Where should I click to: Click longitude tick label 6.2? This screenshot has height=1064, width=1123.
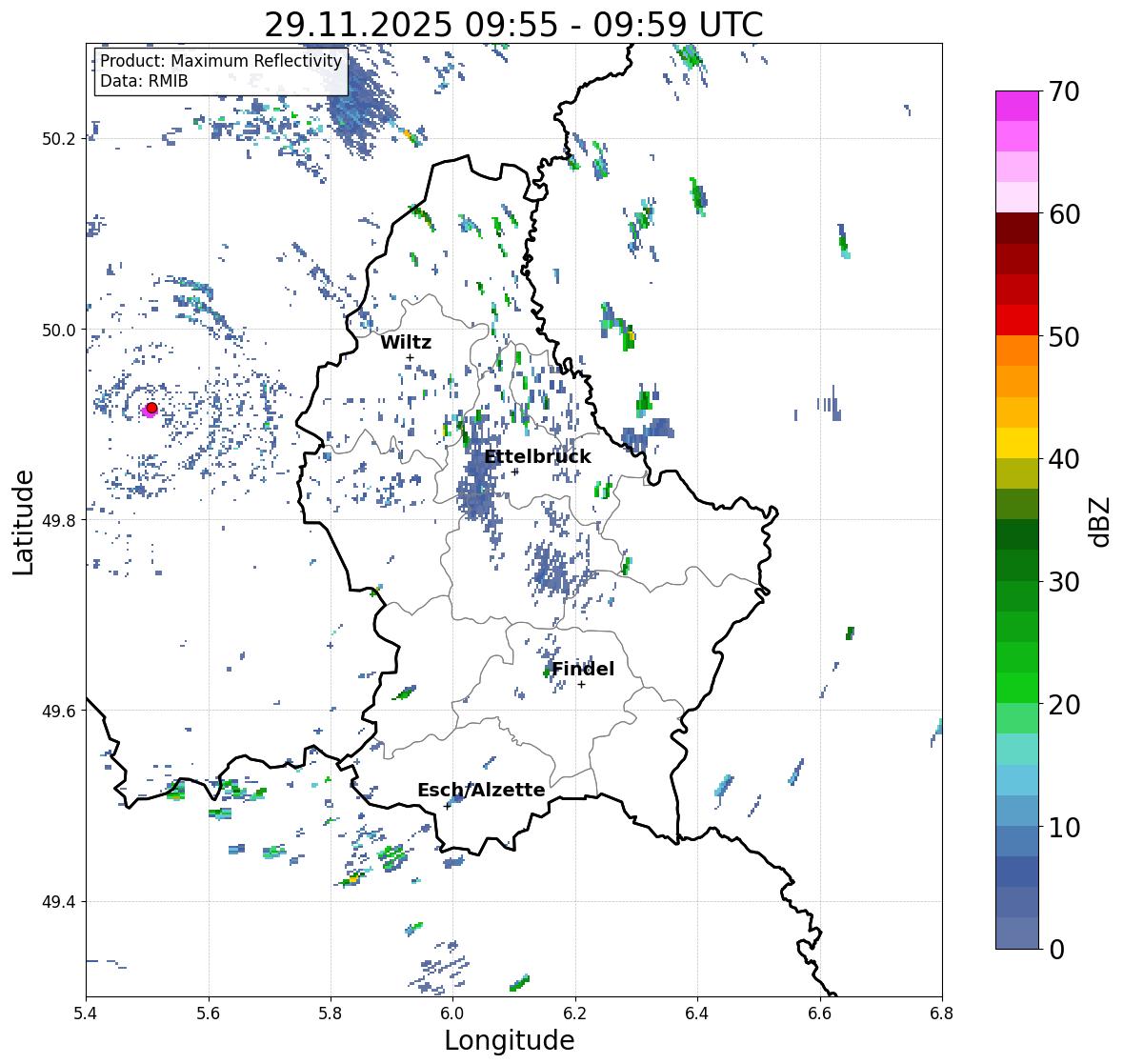575,1014
